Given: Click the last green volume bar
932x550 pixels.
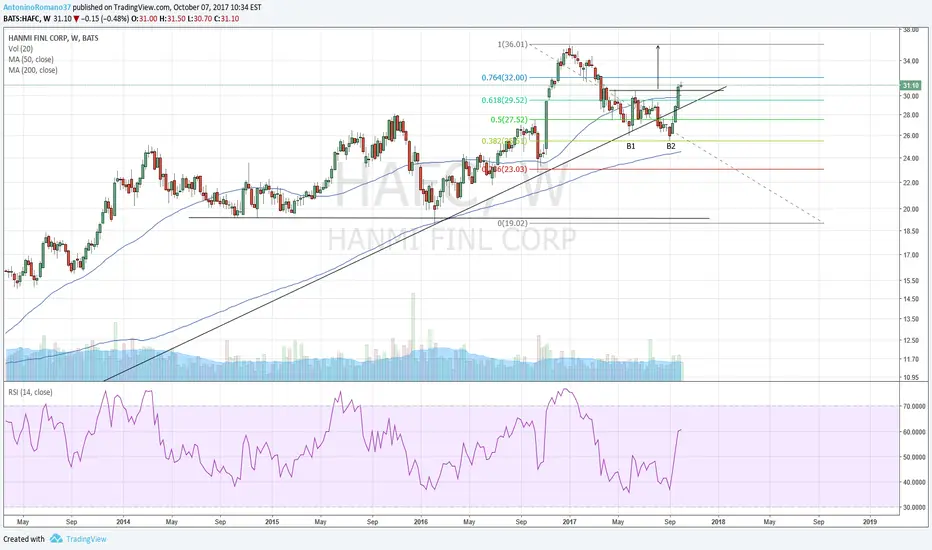Looking at the screenshot, I should pos(682,371).
